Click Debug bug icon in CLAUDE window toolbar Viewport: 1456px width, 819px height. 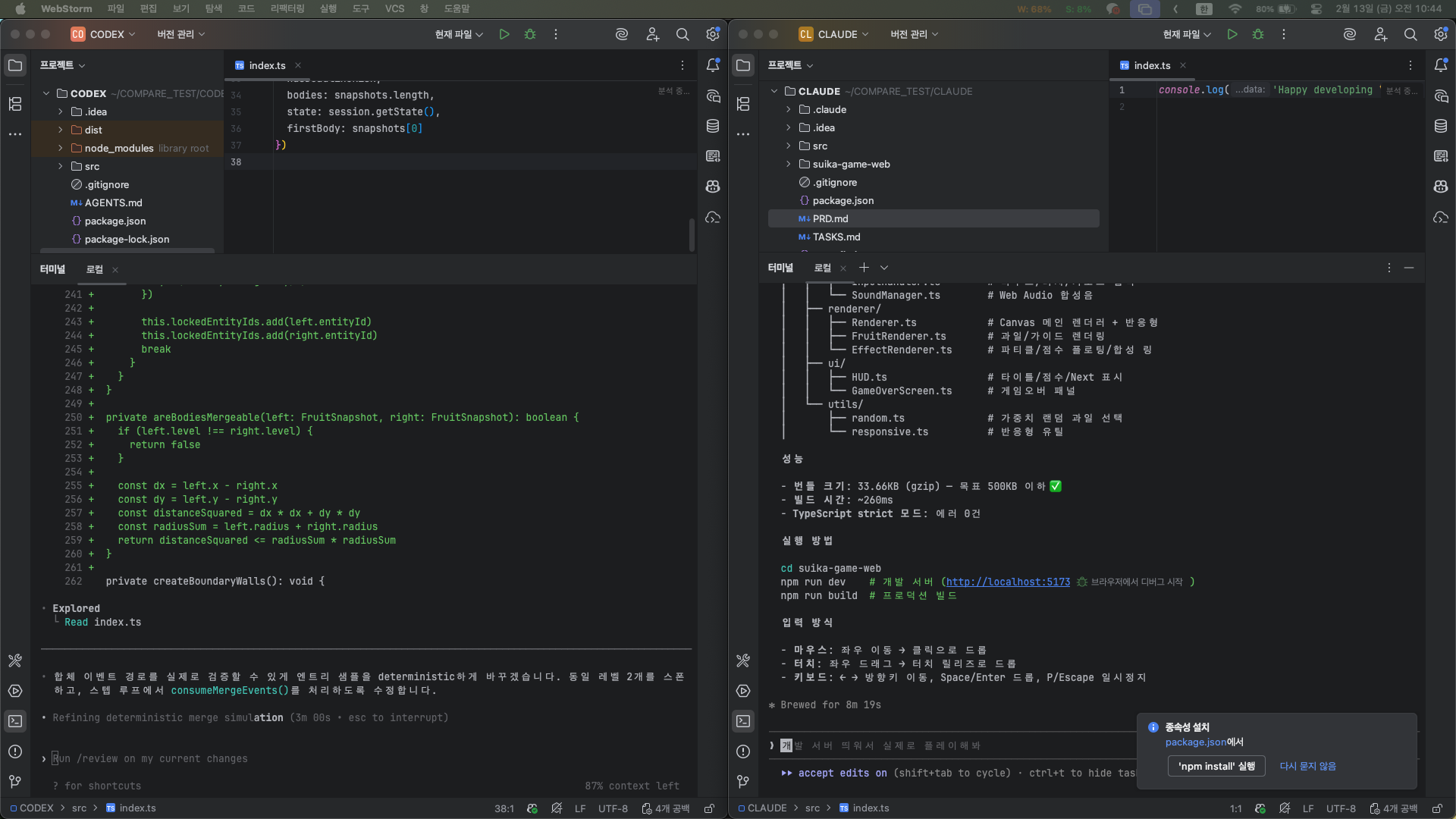(1258, 34)
